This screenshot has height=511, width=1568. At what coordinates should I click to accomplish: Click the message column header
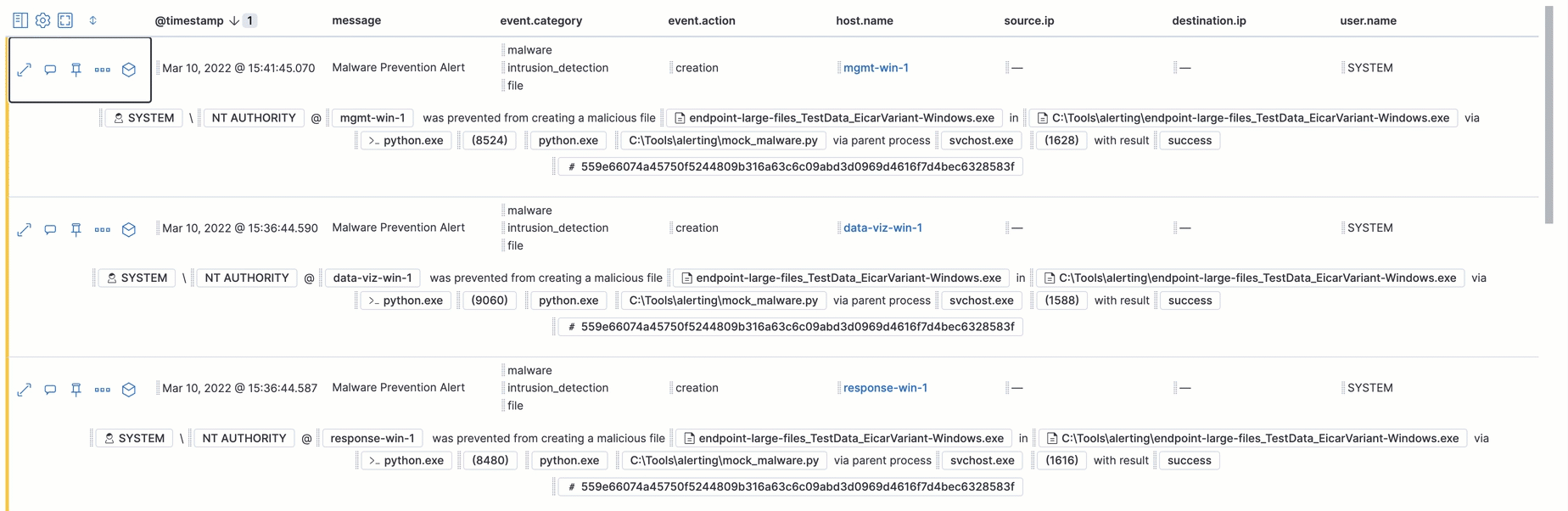click(x=356, y=20)
